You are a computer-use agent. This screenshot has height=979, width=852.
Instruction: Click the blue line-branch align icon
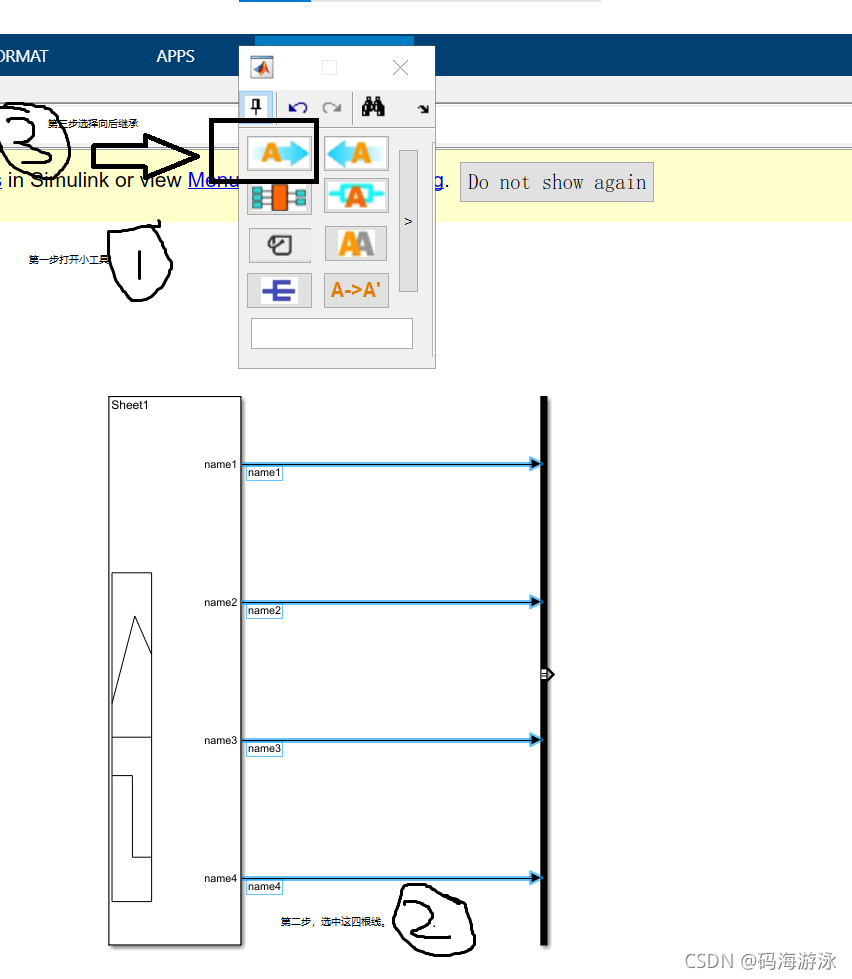point(279,290)
